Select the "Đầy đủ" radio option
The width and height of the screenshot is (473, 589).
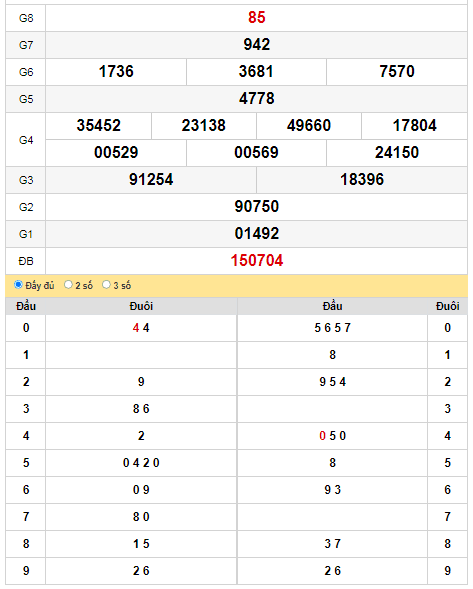click(18, 285)
